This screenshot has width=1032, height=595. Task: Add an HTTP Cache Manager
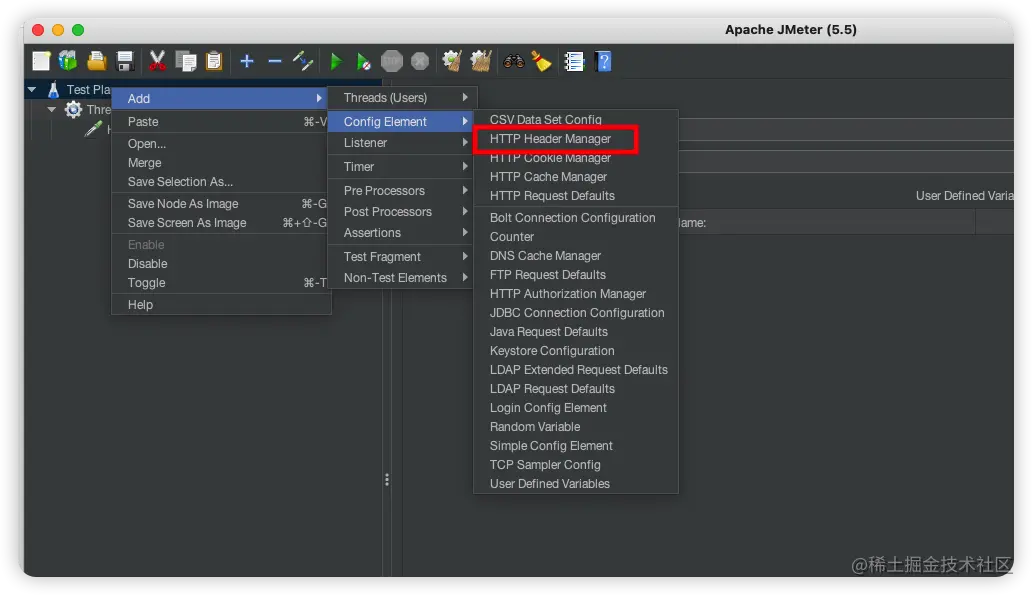coord(575,177)
